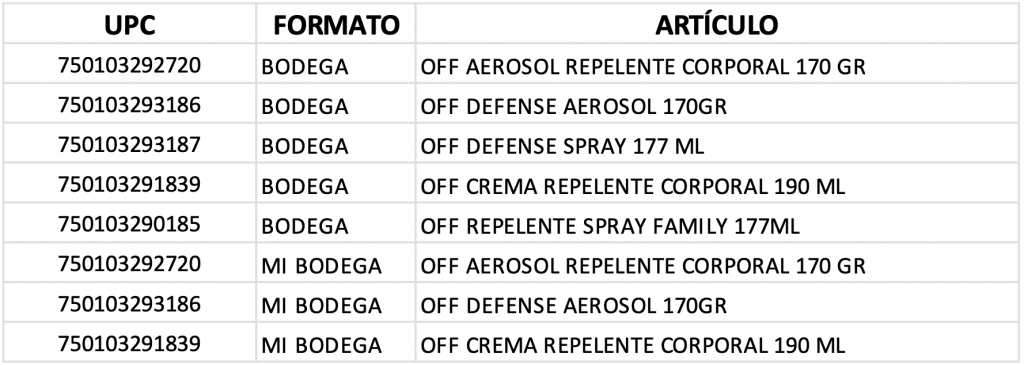Select the ARTÍCULO column header cell

click(717, 25)
